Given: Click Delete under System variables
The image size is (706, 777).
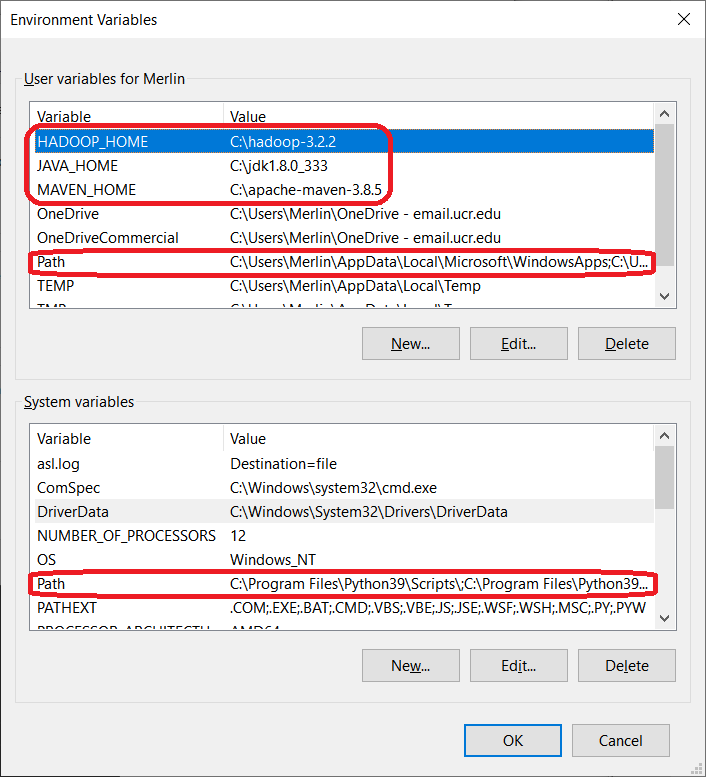Looking at the screenshot, I should pyautogui.click(x=627, y=666).
